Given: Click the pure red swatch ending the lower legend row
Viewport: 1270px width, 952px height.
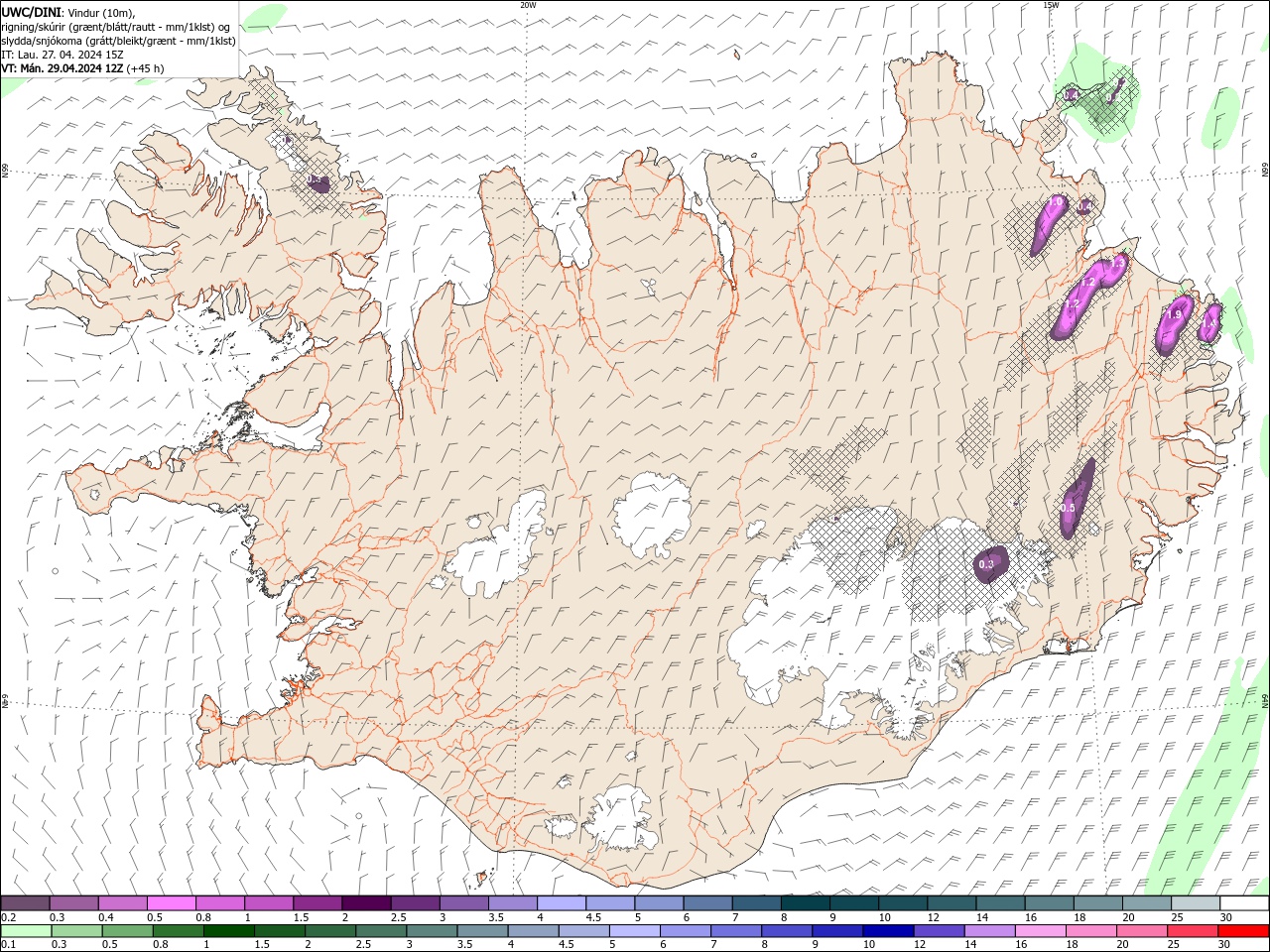Looking at the screenshot, I should click(x=1244, y=931).
